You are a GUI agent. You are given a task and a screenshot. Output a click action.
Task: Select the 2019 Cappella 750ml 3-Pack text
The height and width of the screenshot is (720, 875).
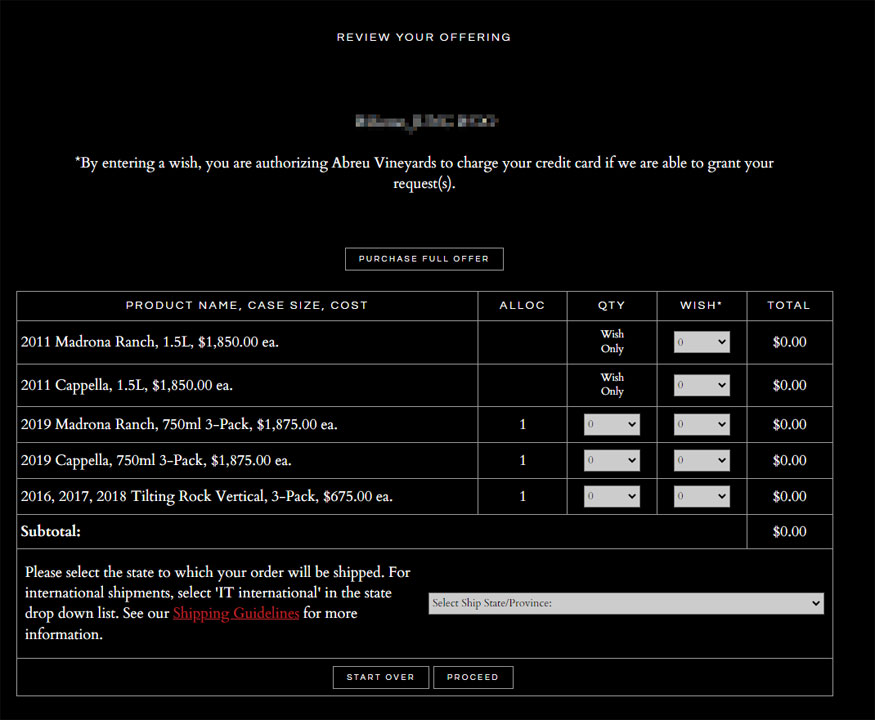[156, 460]
